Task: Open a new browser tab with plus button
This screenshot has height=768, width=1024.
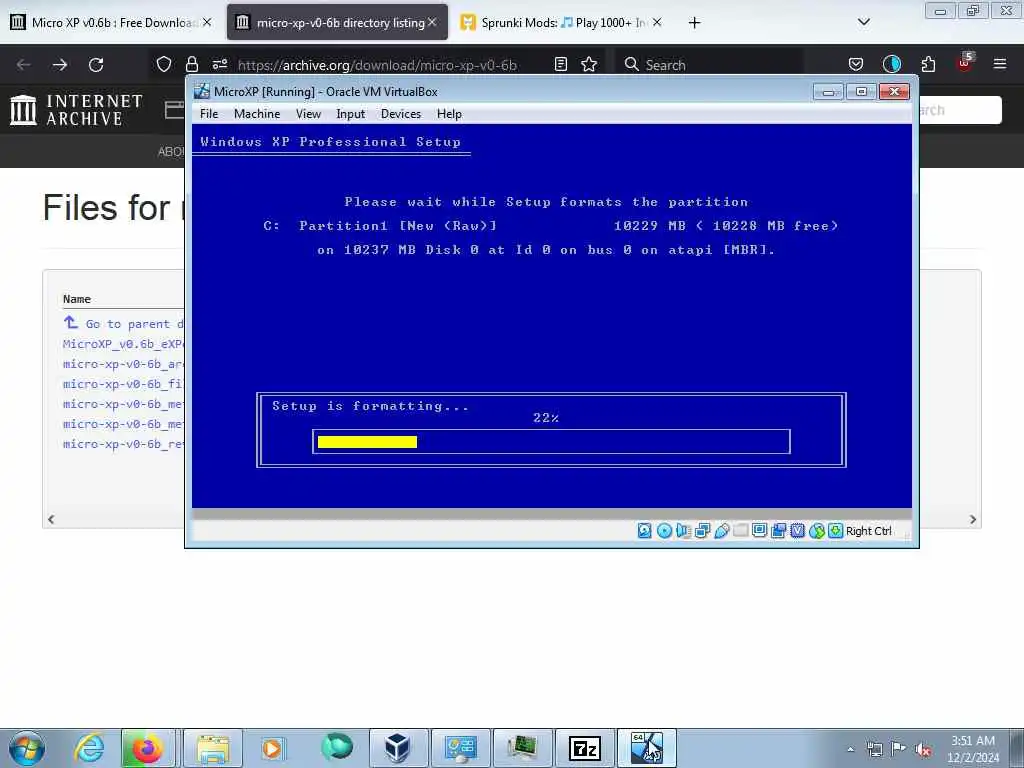Action: pyautogui.click(x=694, y=23)
